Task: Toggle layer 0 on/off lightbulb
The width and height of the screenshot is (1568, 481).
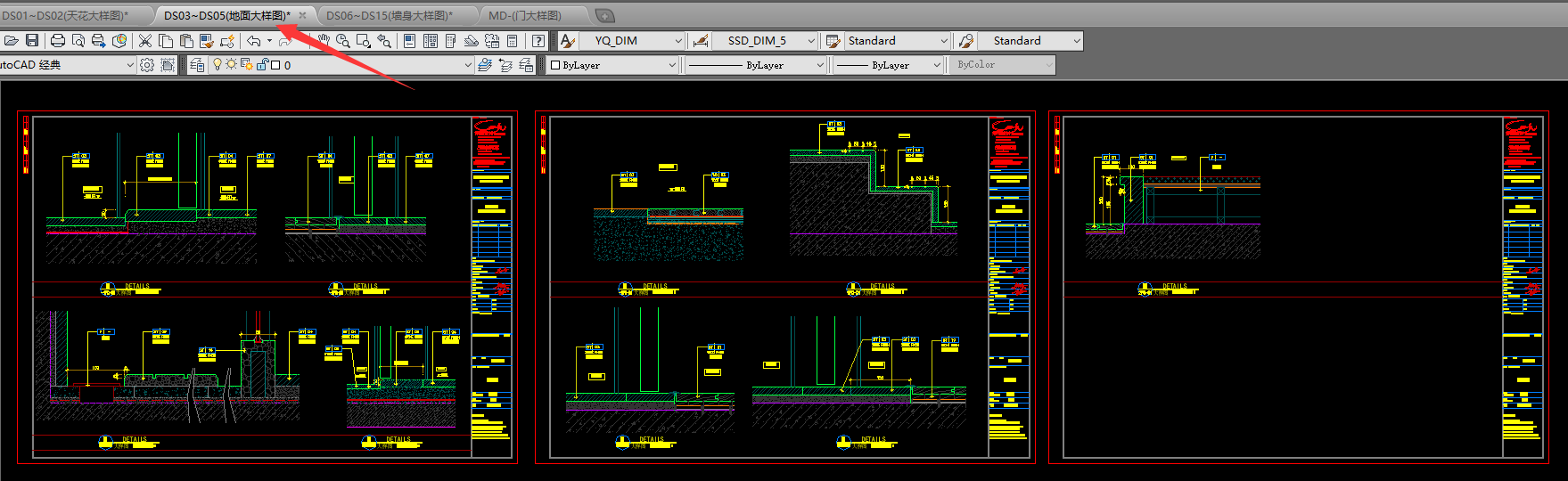Action: (217, 64)
